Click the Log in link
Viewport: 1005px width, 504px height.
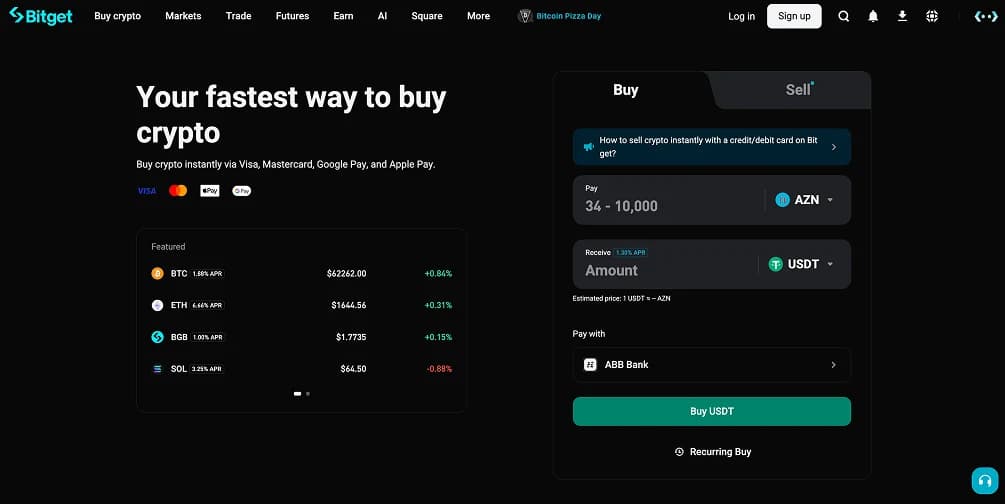742,16
